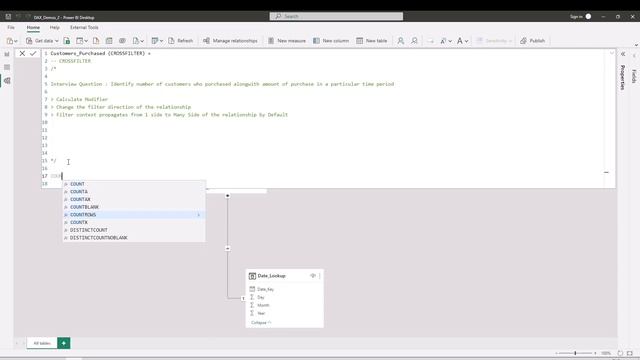This screenshot has width=640, height=360.
Task: Open the Transform data dropdown
Action: point(157,41)
